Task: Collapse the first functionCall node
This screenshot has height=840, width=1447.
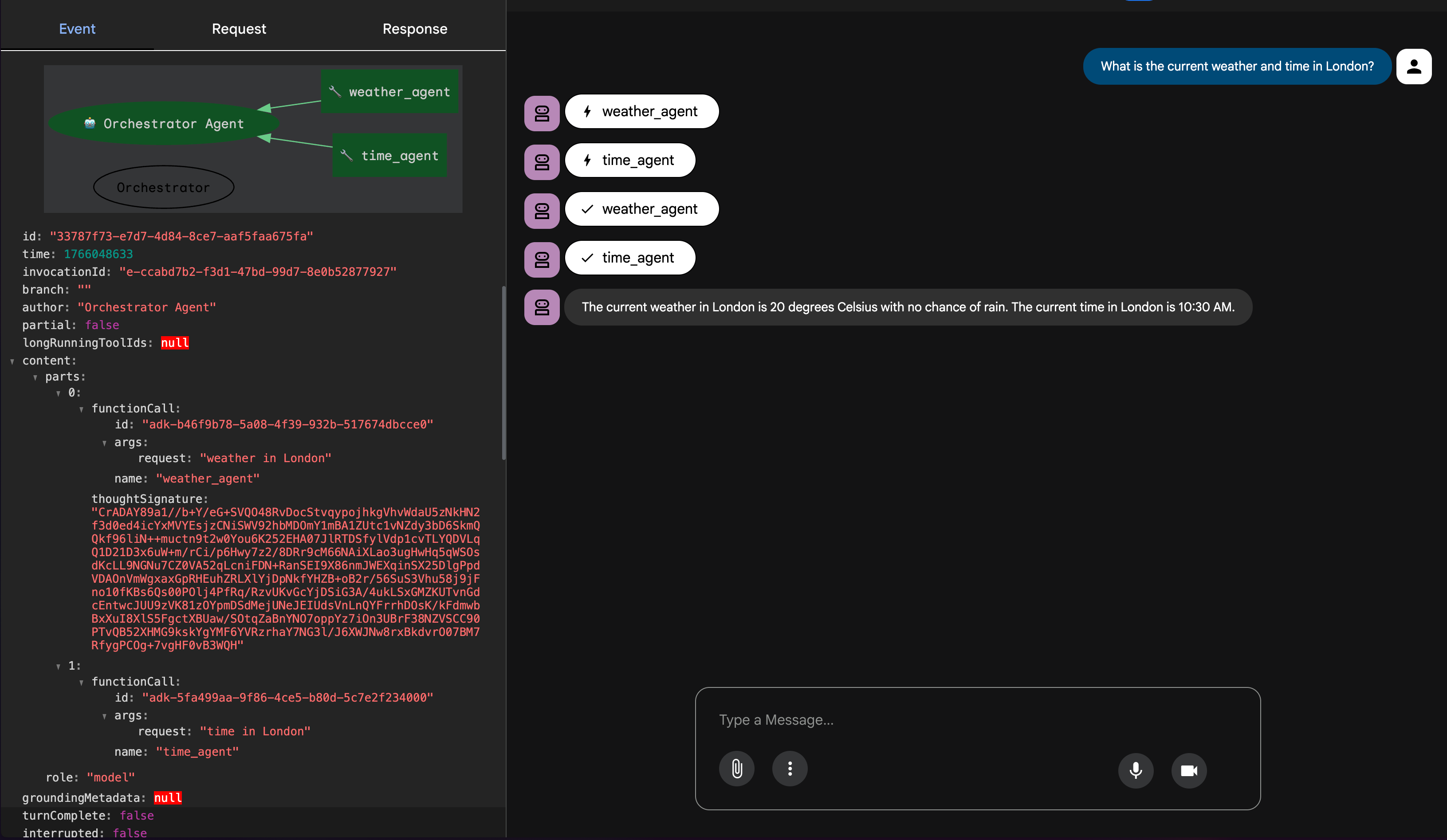Action: click(x=81, y=409)
